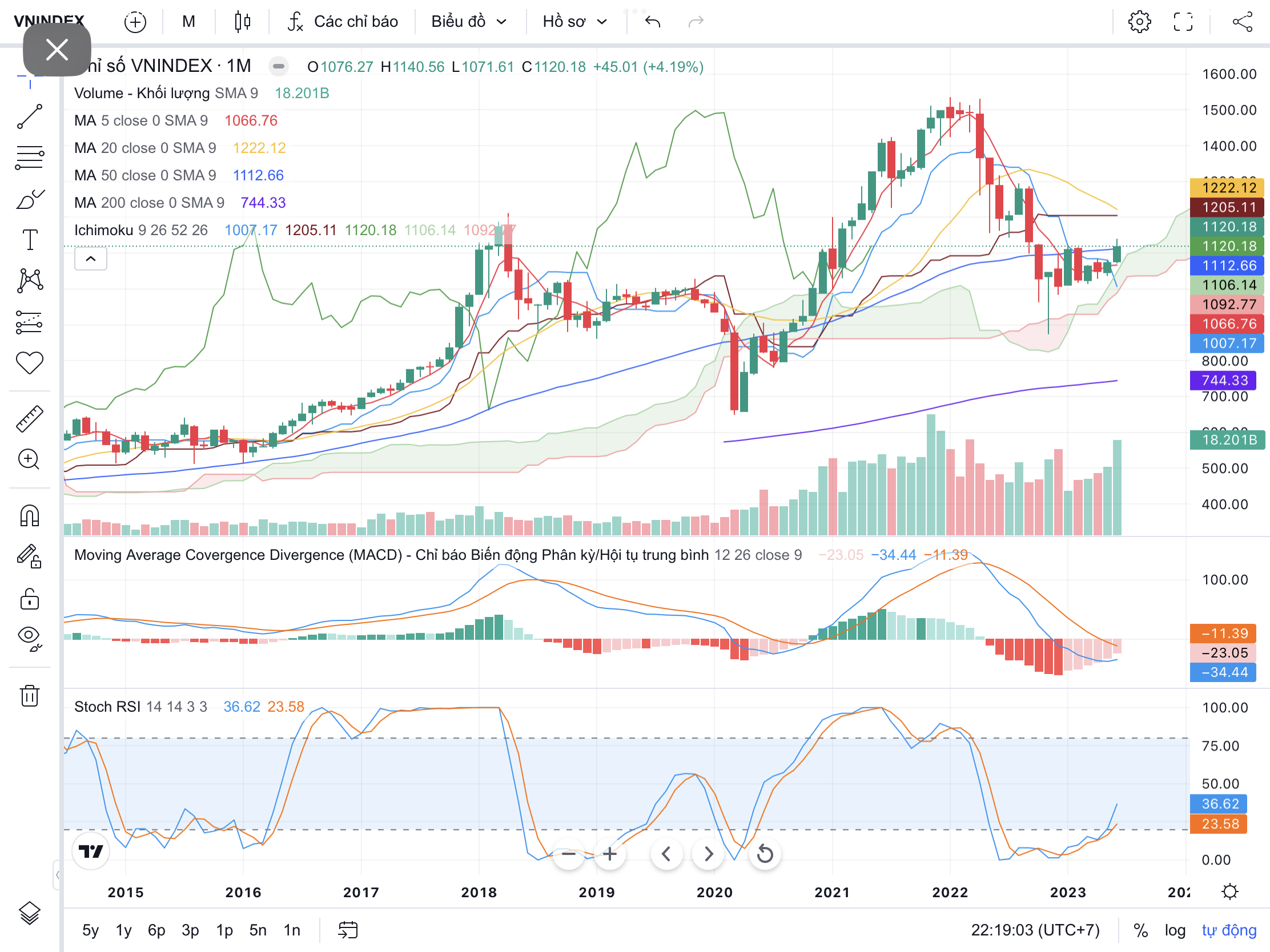Select the forecast and position tool
The height and width of the screenshot is (952, 1270).
[30, 322]
